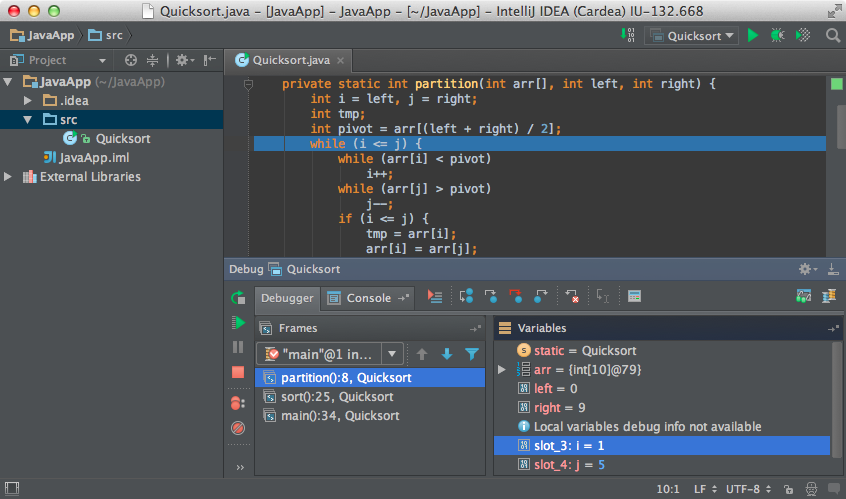
Task: Open thread selector "main"@1 dropdown
Action: click(330, 354)
